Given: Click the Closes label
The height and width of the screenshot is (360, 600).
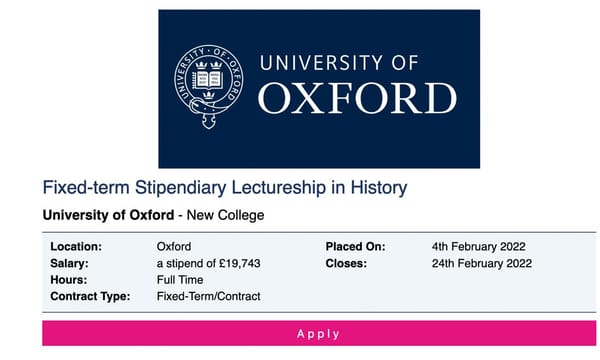Looking at the screenshot, I should (346, 263).
